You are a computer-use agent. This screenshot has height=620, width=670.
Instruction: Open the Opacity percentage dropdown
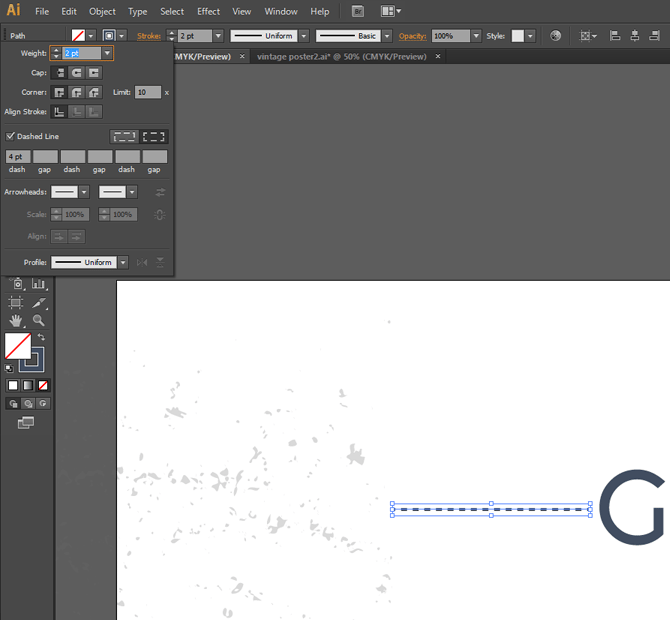(475, 36)
